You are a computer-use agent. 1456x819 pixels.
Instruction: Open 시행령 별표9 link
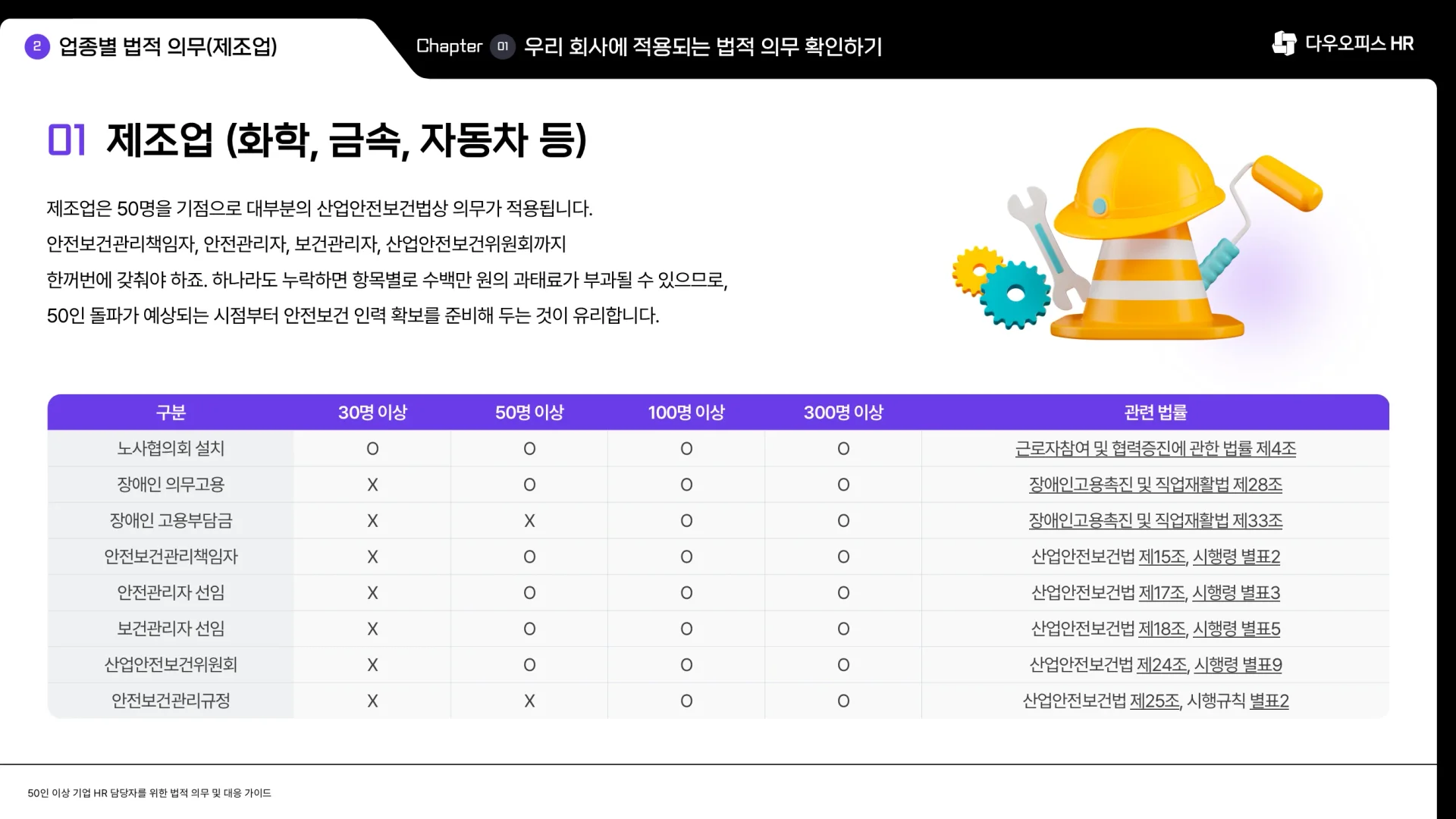1238,664
